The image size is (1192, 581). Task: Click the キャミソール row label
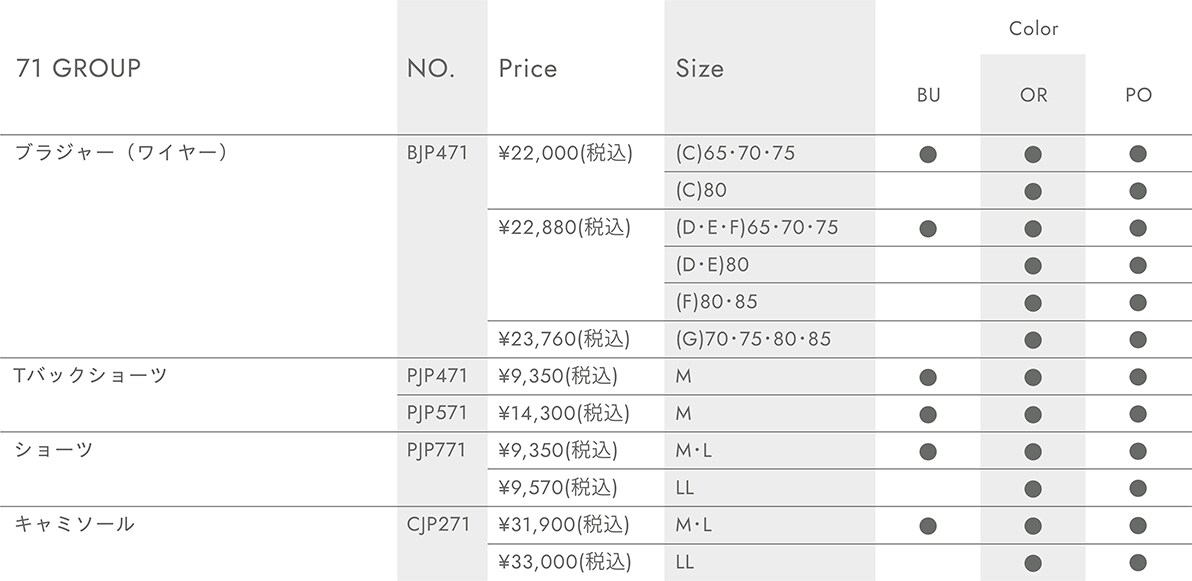point(74,524)
